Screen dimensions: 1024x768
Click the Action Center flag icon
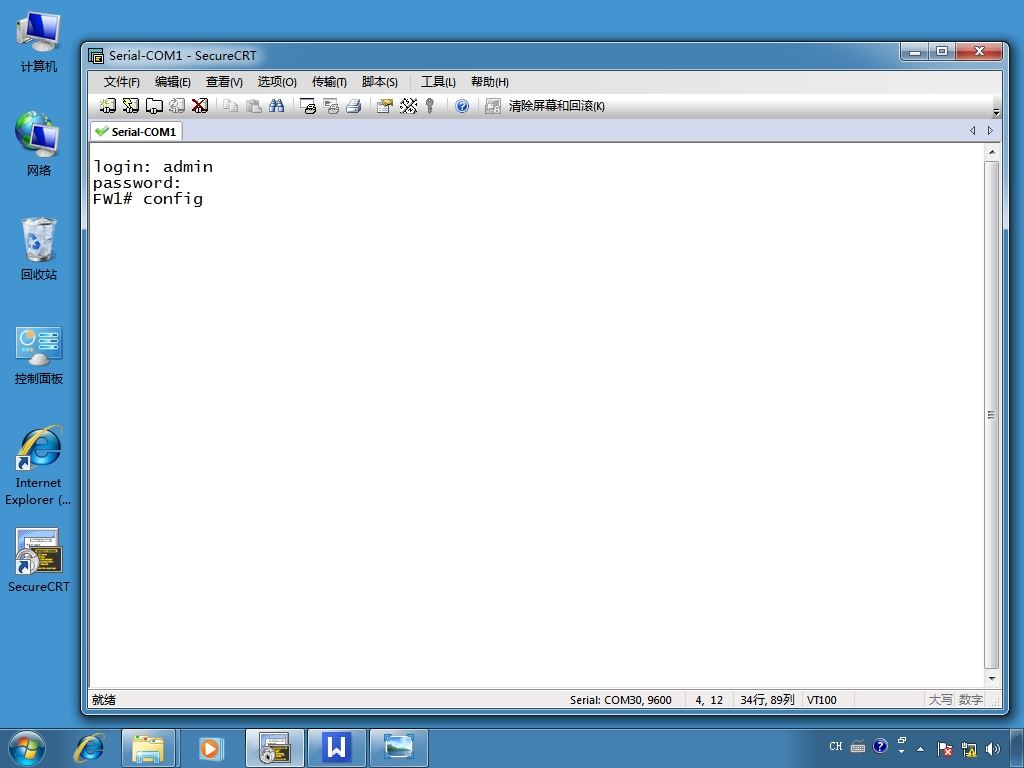click(944, 749)
